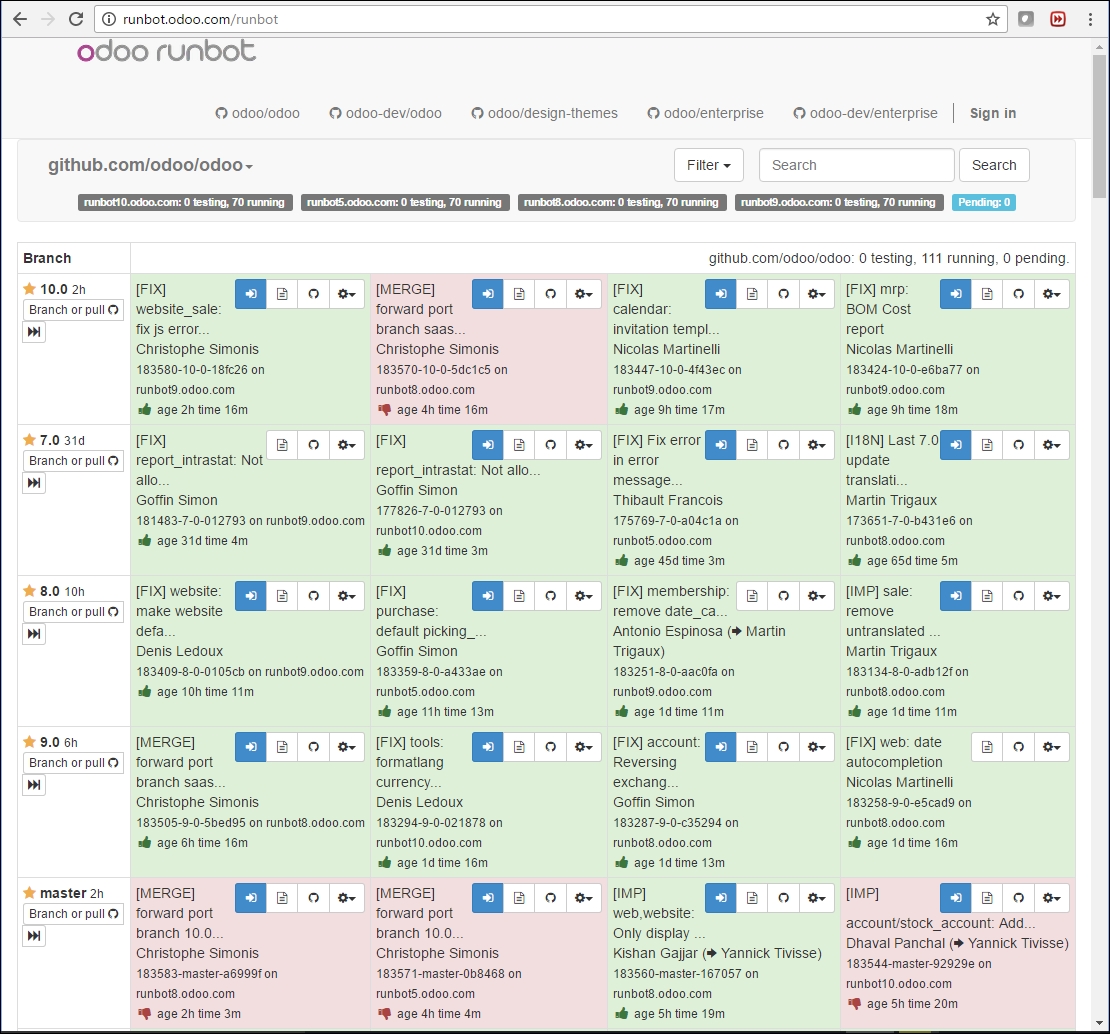Screen dimensions: 1110x1034
Task: Open odoo/design-themes repository
Action: click(x=544, y=113)
